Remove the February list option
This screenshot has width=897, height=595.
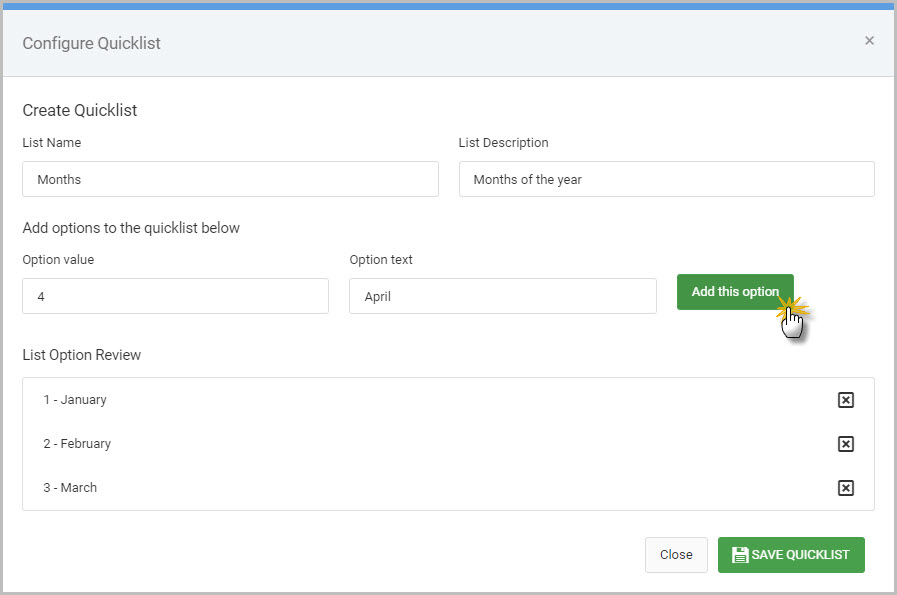click(846, 444)
